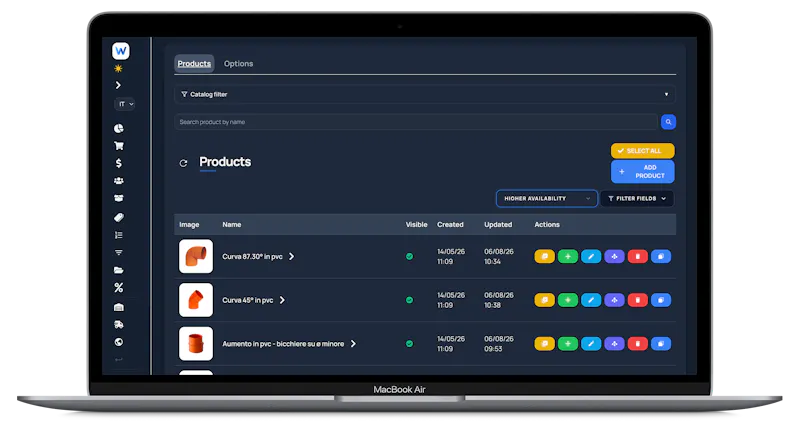Click purple move action for Aumento in pvc row
Viewport: 800px width, 431px height.
point(614,344)
